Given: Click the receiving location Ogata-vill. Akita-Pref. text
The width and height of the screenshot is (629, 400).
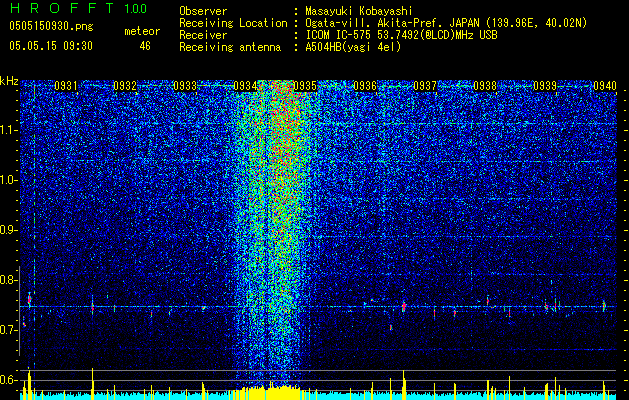Looking at the screenshot, I should (446, 23).
